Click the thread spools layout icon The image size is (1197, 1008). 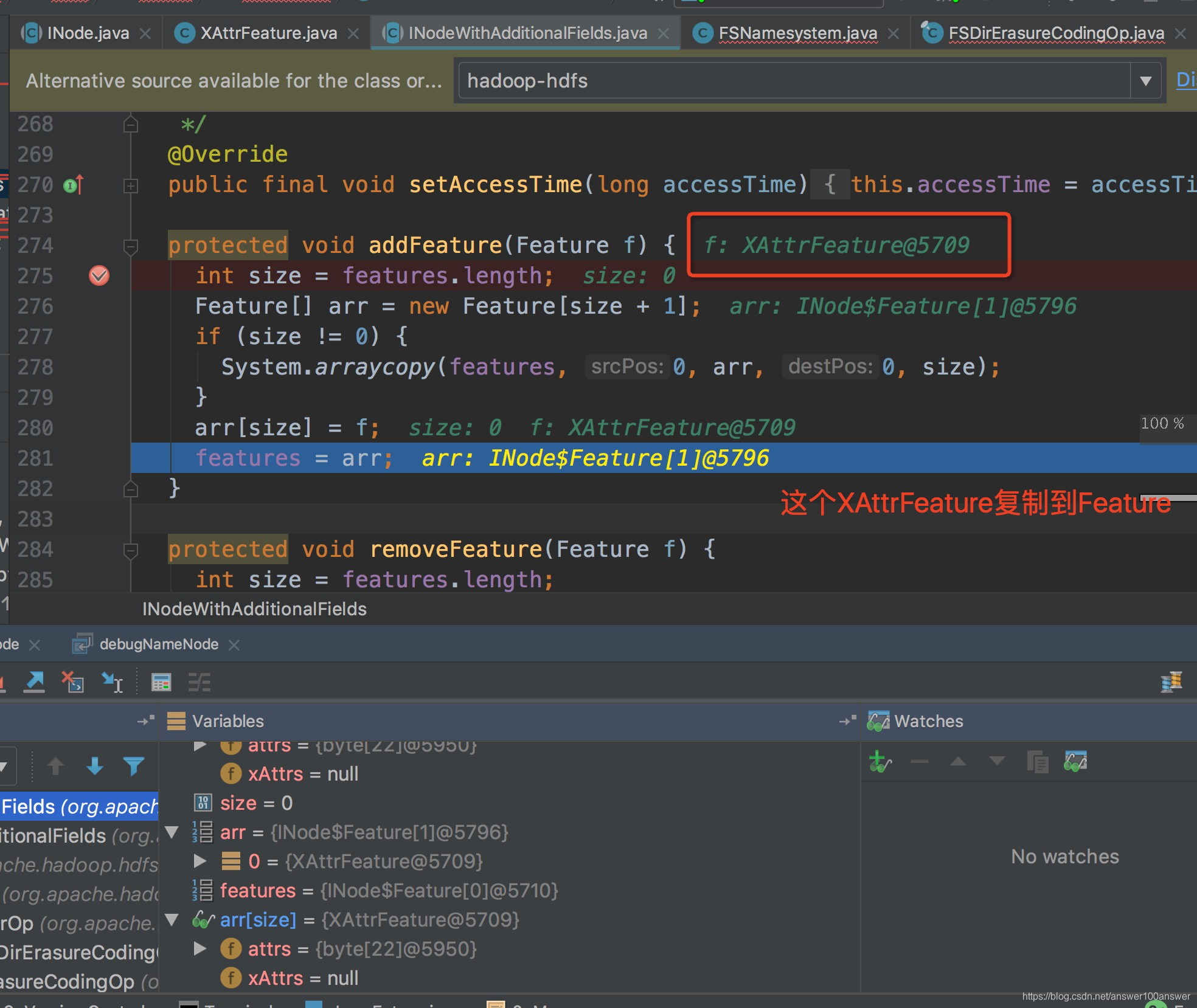point(1171,682)
